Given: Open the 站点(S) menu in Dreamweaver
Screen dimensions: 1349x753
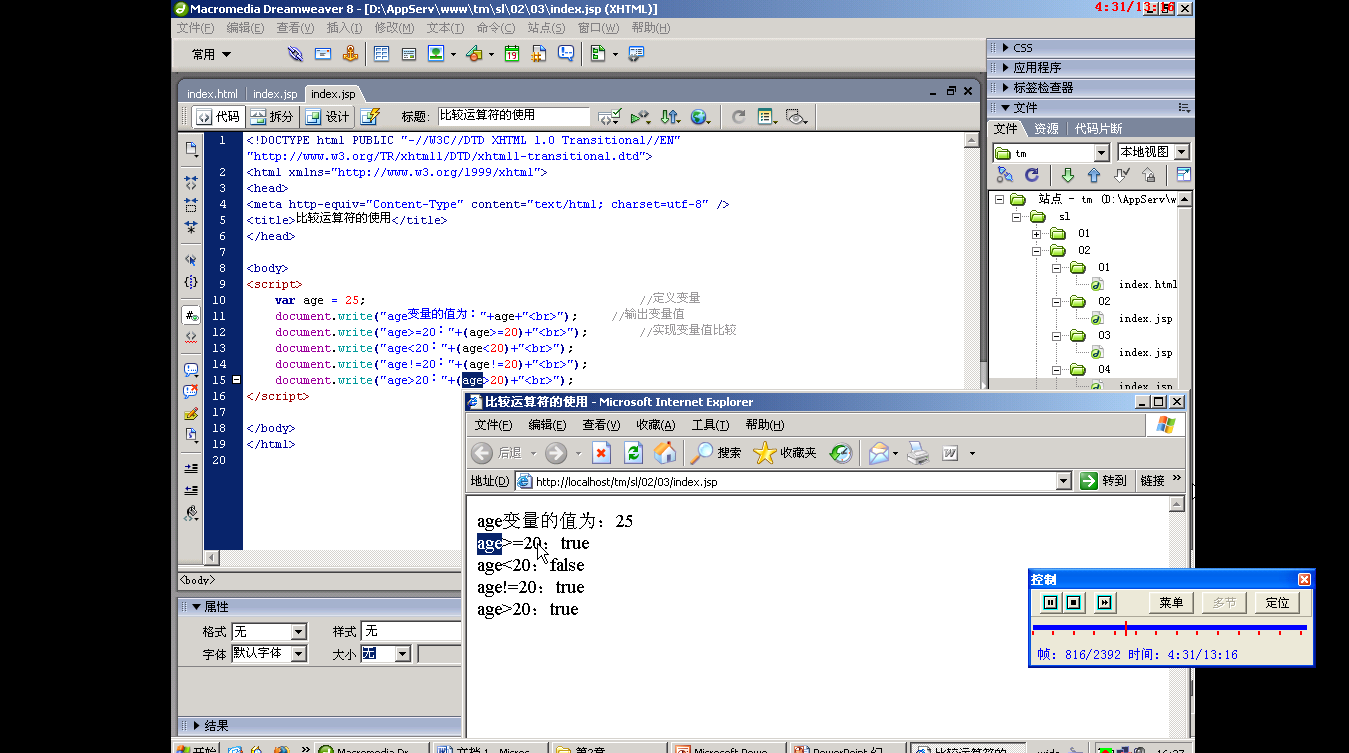Looking at the screenshot, I should (x=546, y=28).
